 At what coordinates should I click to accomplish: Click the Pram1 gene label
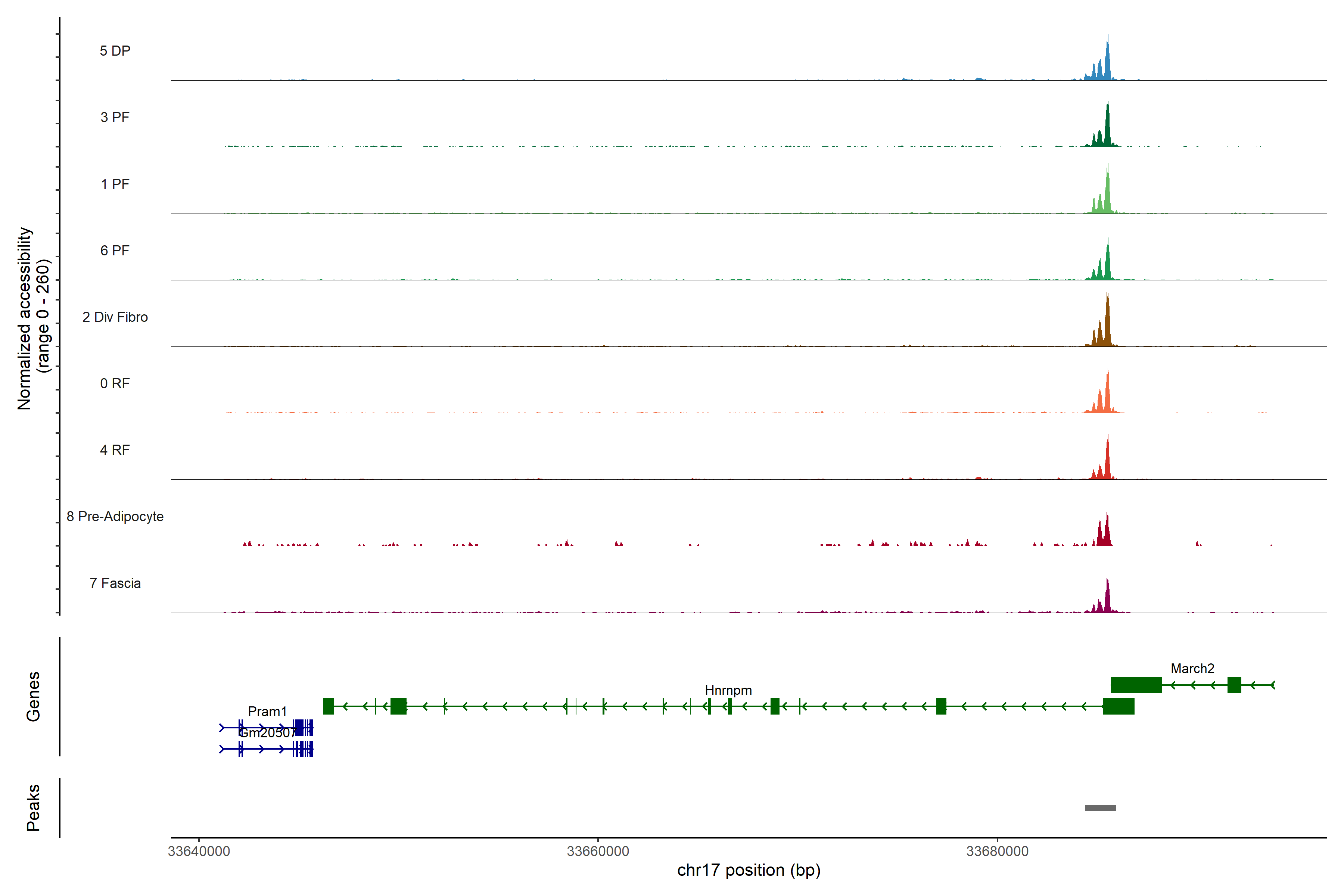(267, 712)
